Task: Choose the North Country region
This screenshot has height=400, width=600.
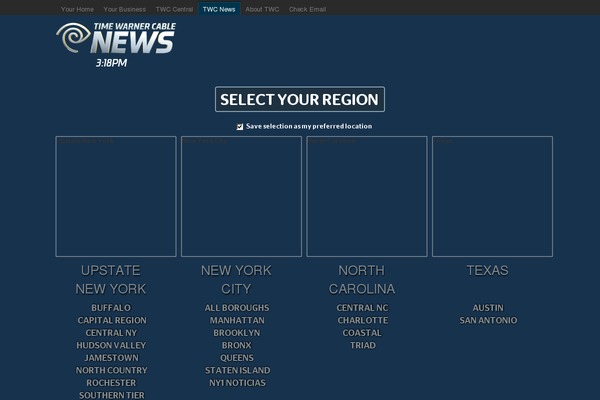Action: (x=111, y=371)
